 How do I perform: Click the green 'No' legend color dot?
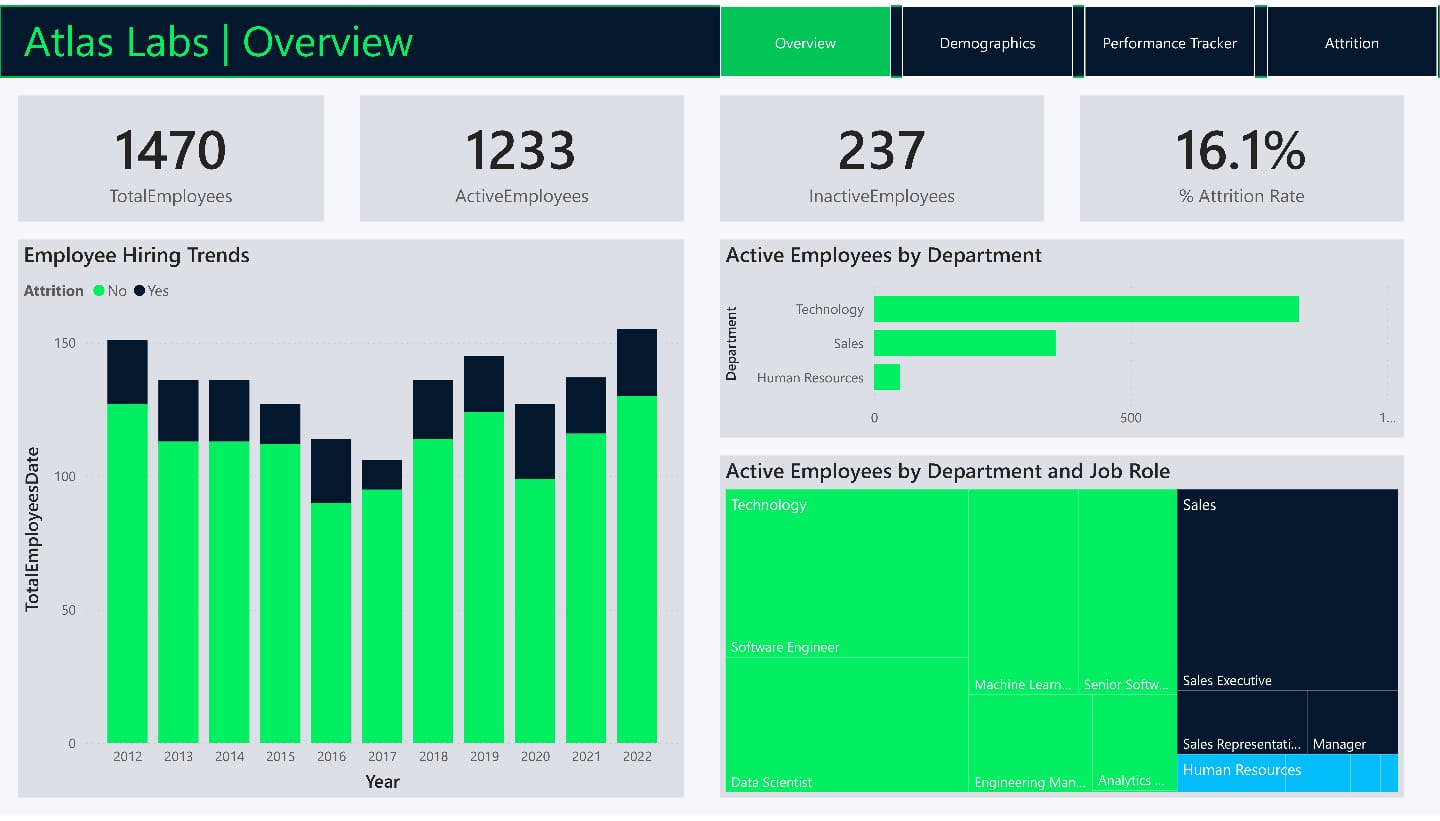coord(100,291)
